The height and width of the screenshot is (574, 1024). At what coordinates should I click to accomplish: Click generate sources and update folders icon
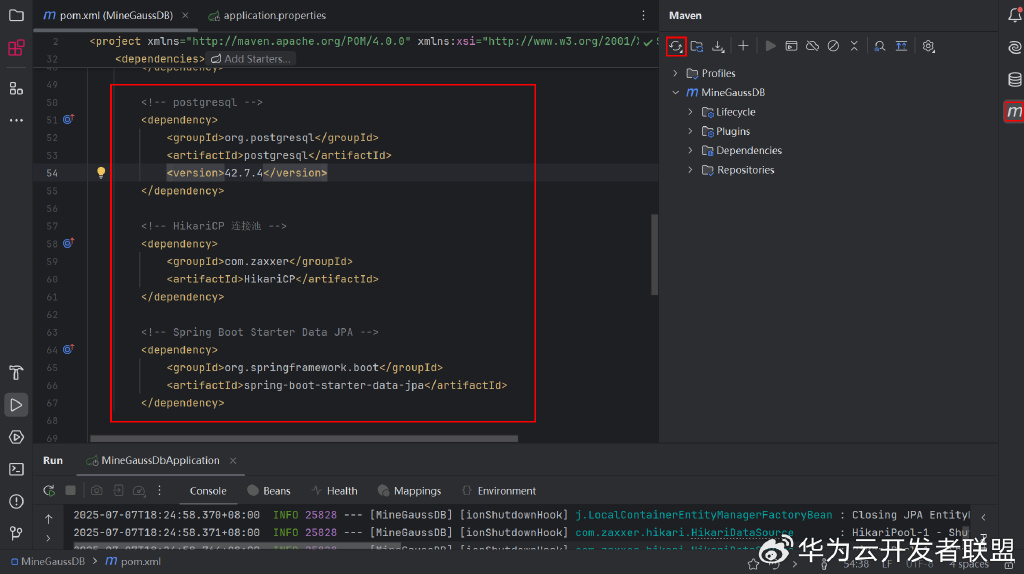tap(697, 46)
